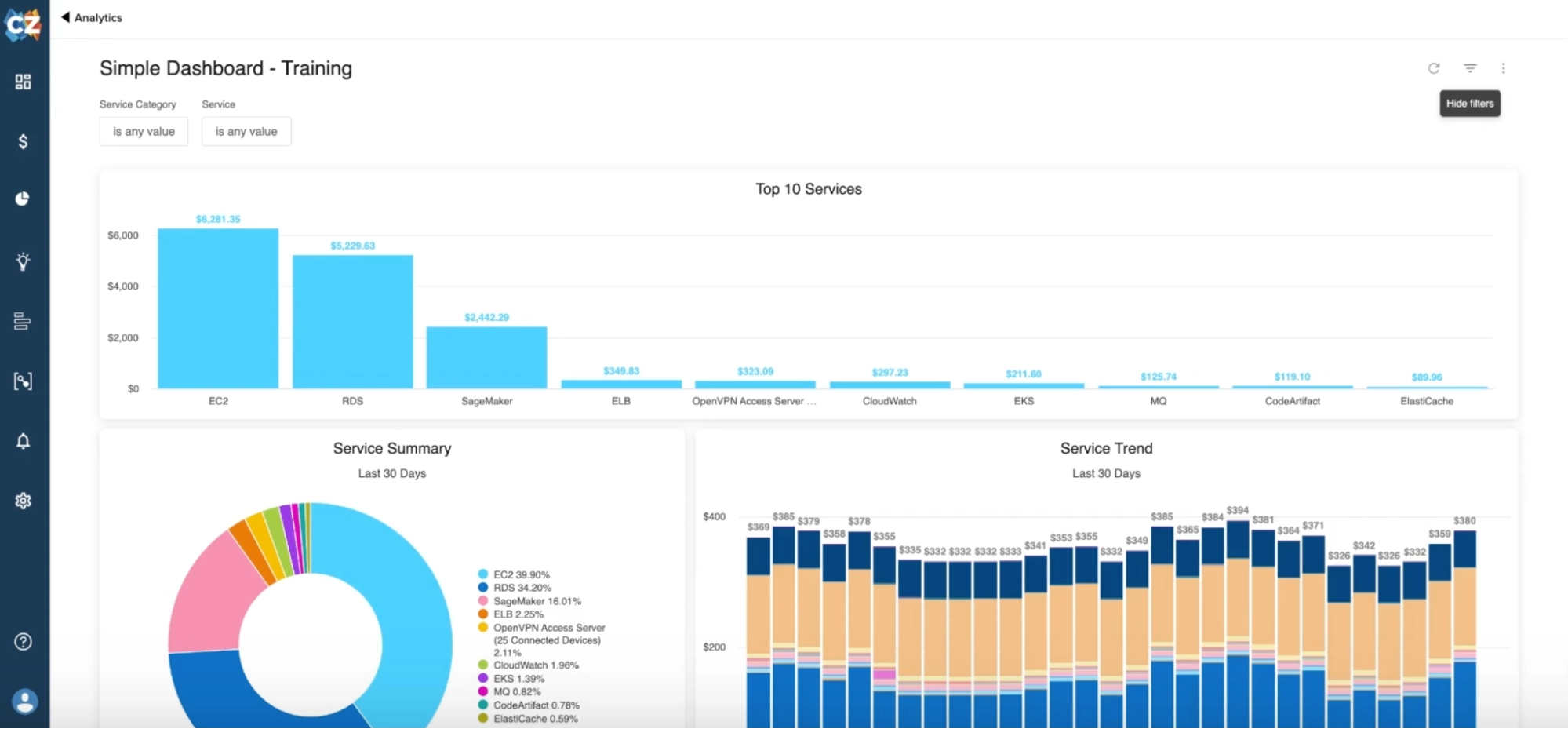Click the ELB bar value $349.83
The image size is (1568, 729).
(621, 370)
